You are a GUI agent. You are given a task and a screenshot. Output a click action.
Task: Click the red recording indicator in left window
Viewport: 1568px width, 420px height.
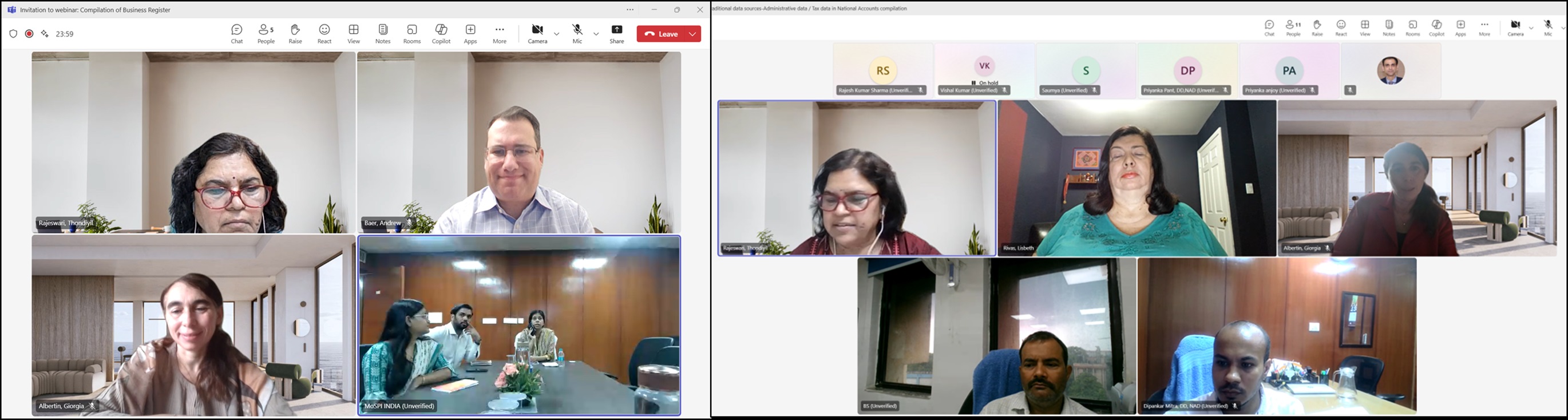click(x=29, y=34)
